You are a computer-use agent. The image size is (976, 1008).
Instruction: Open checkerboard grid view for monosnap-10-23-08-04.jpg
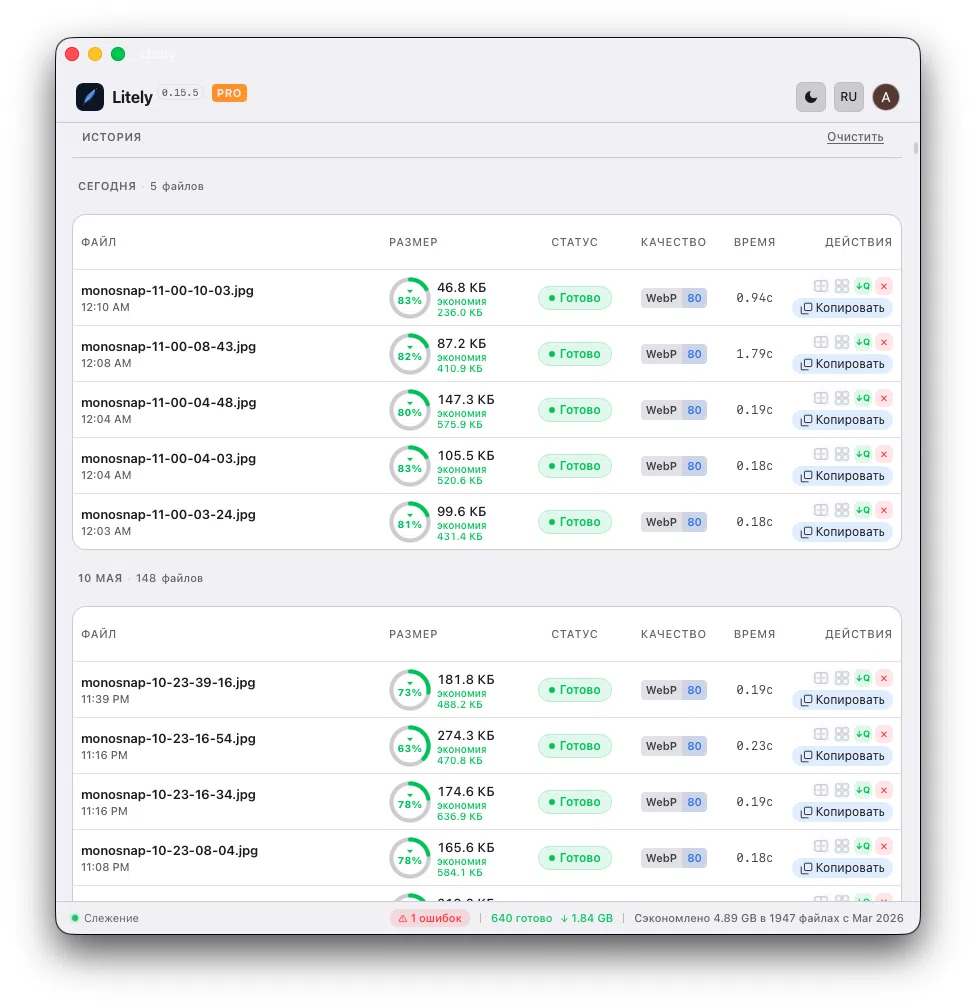[842, 845]
